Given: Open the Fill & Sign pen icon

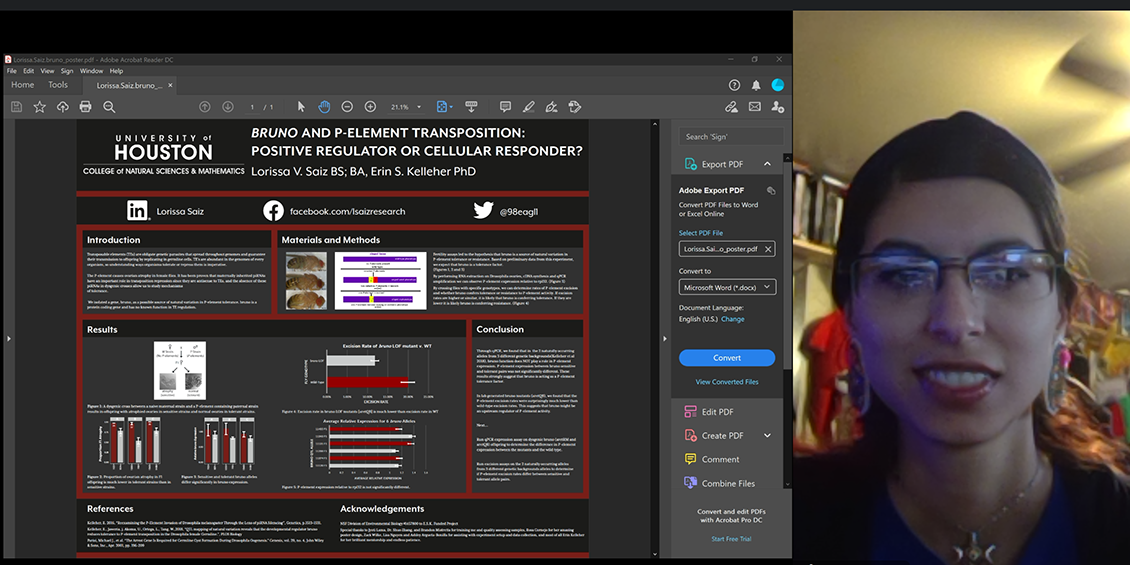Looking at the screenshot, I should click(x=551, y=107).
